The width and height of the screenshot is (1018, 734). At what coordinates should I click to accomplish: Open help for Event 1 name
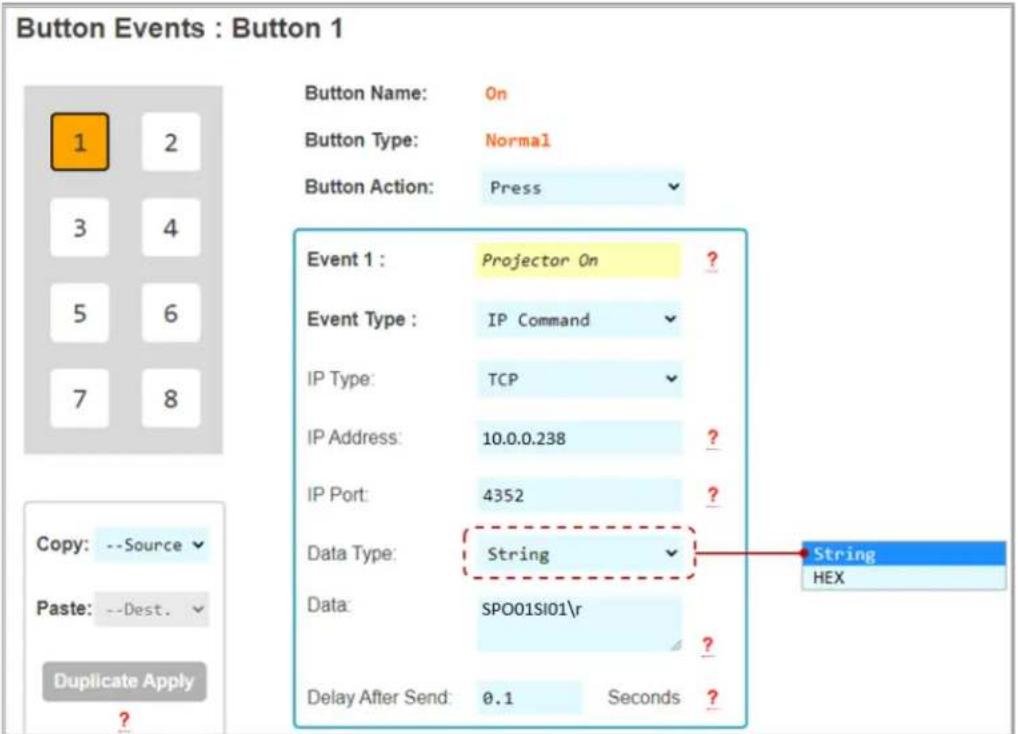point(712,260)
